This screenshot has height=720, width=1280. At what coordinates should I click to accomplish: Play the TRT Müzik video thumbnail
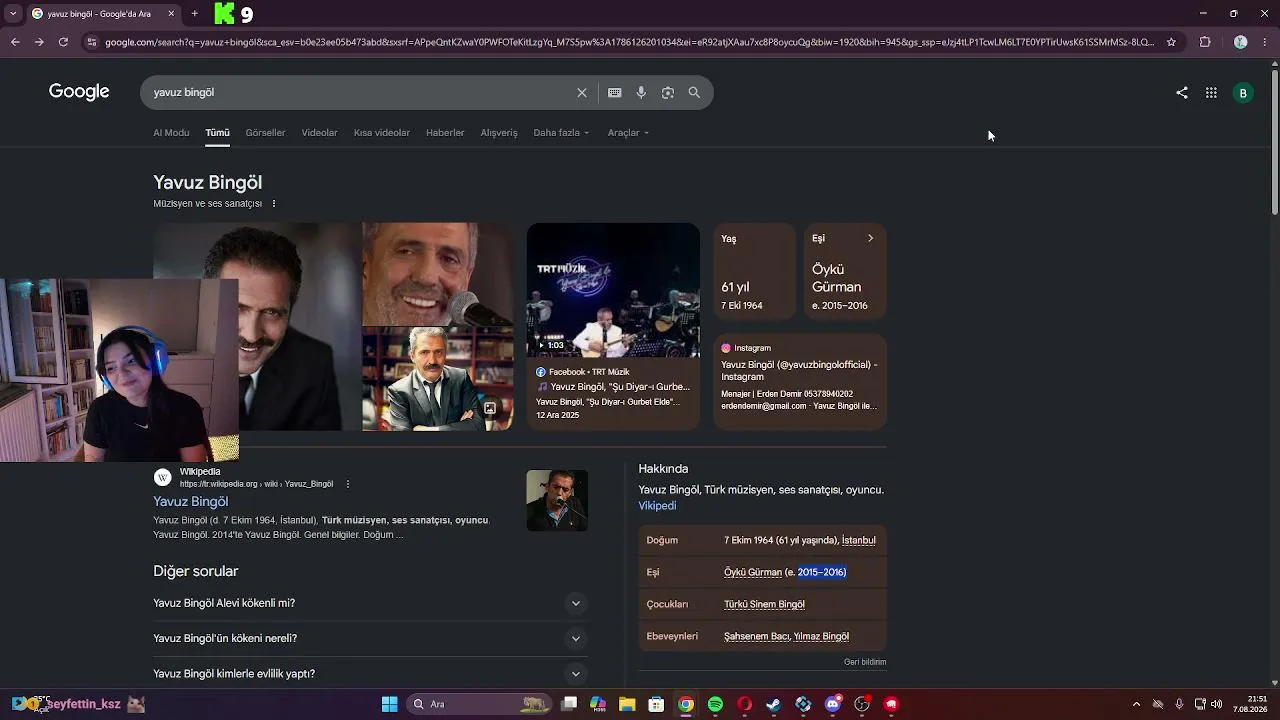(x=613, y=290)
